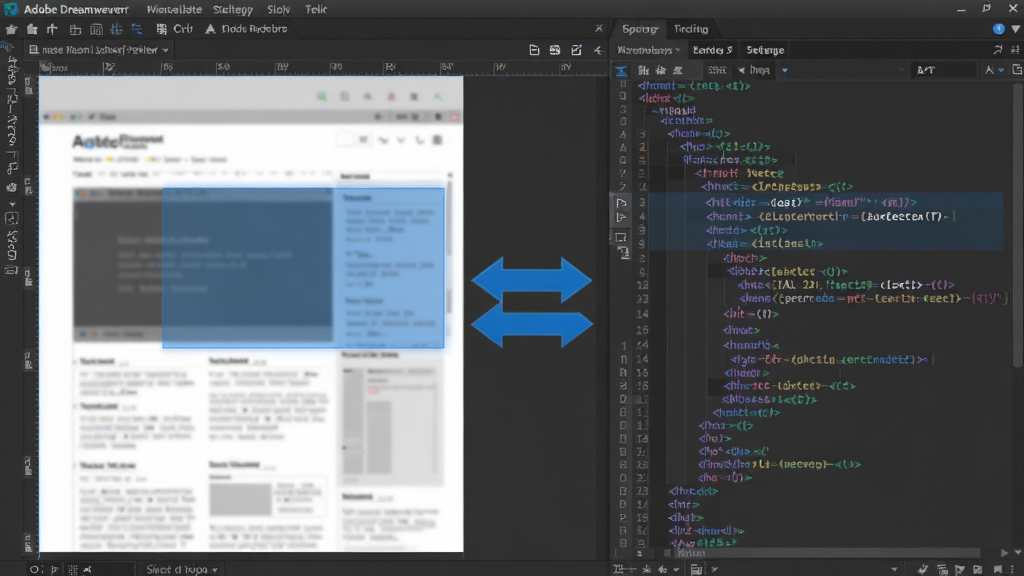The width and height of the screenshot is (1024, 576).
Task: Click the square icon in left vertical toolbar
Action: [12, 219]
